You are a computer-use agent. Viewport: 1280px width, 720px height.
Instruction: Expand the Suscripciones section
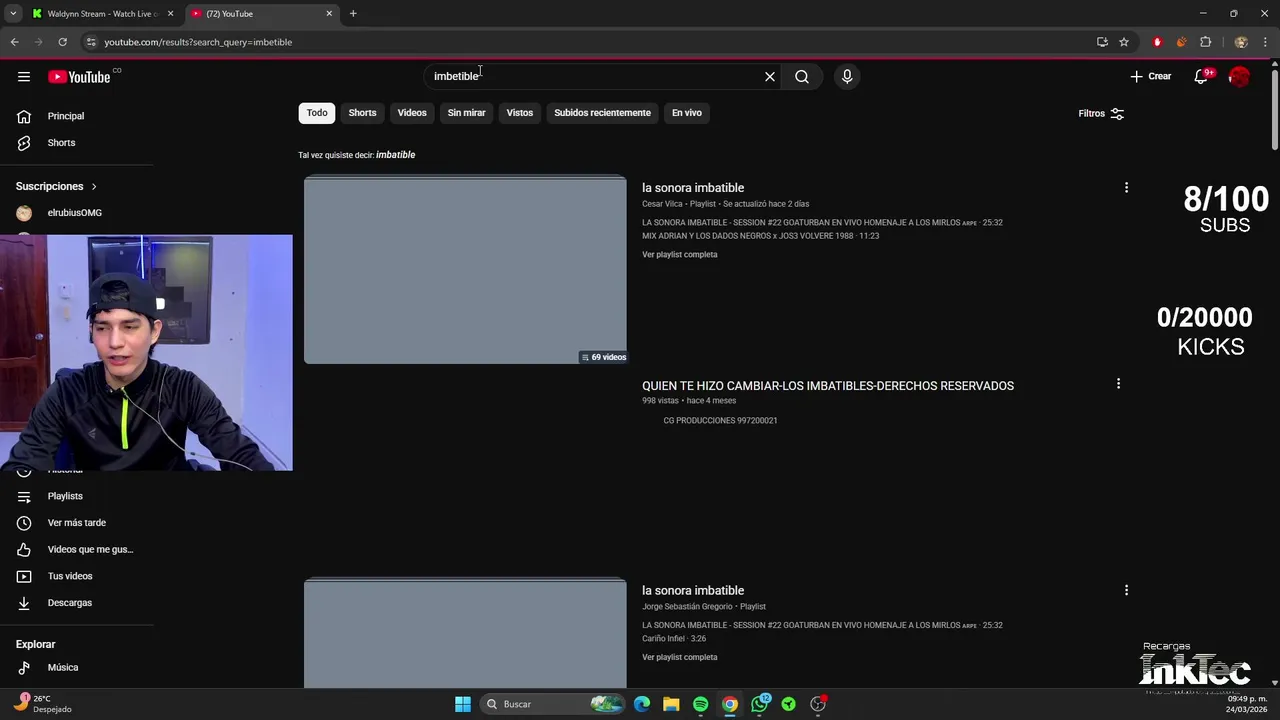point(57,186)
